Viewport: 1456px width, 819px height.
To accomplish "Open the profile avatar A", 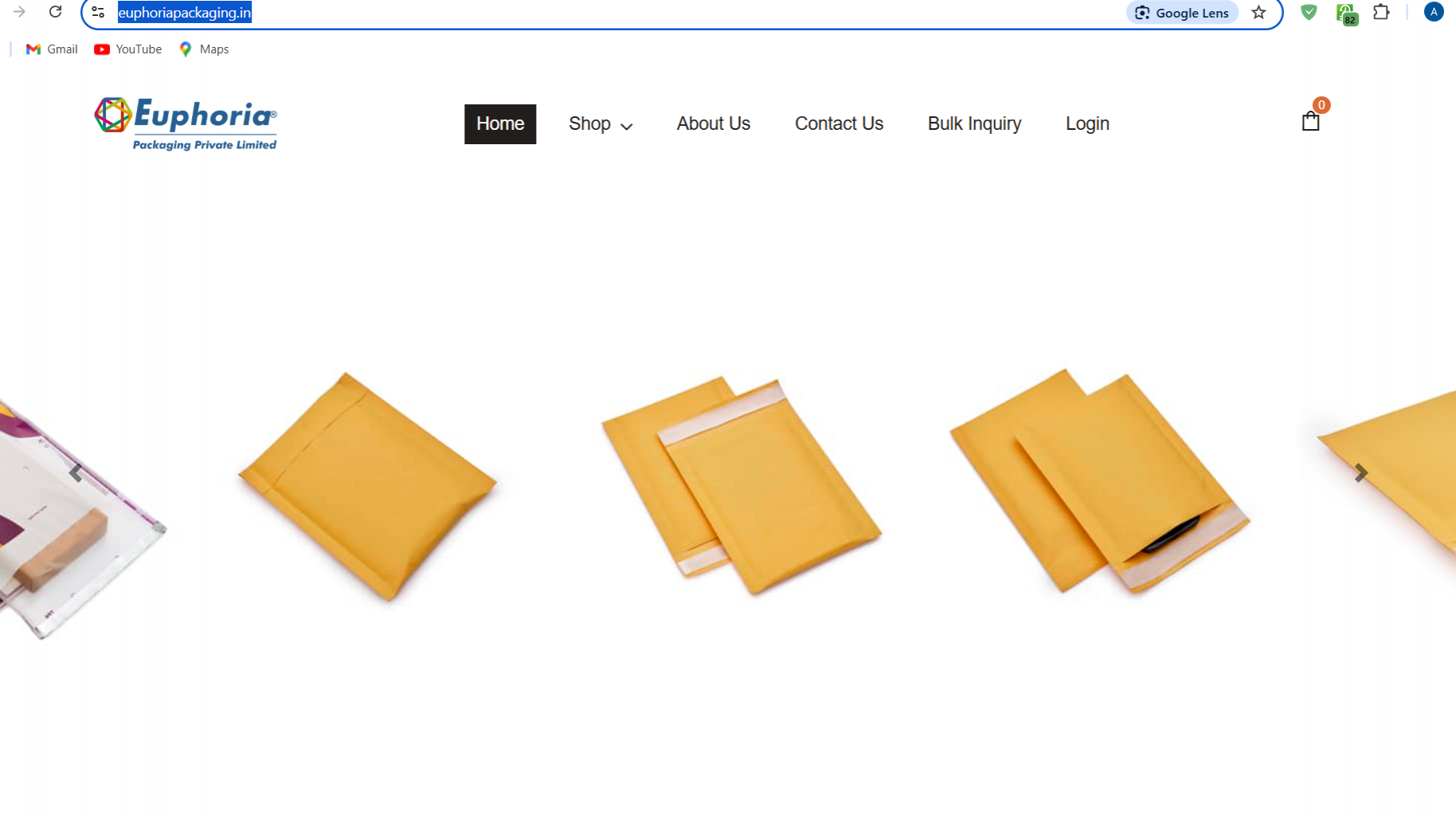I will point(1434,12).
